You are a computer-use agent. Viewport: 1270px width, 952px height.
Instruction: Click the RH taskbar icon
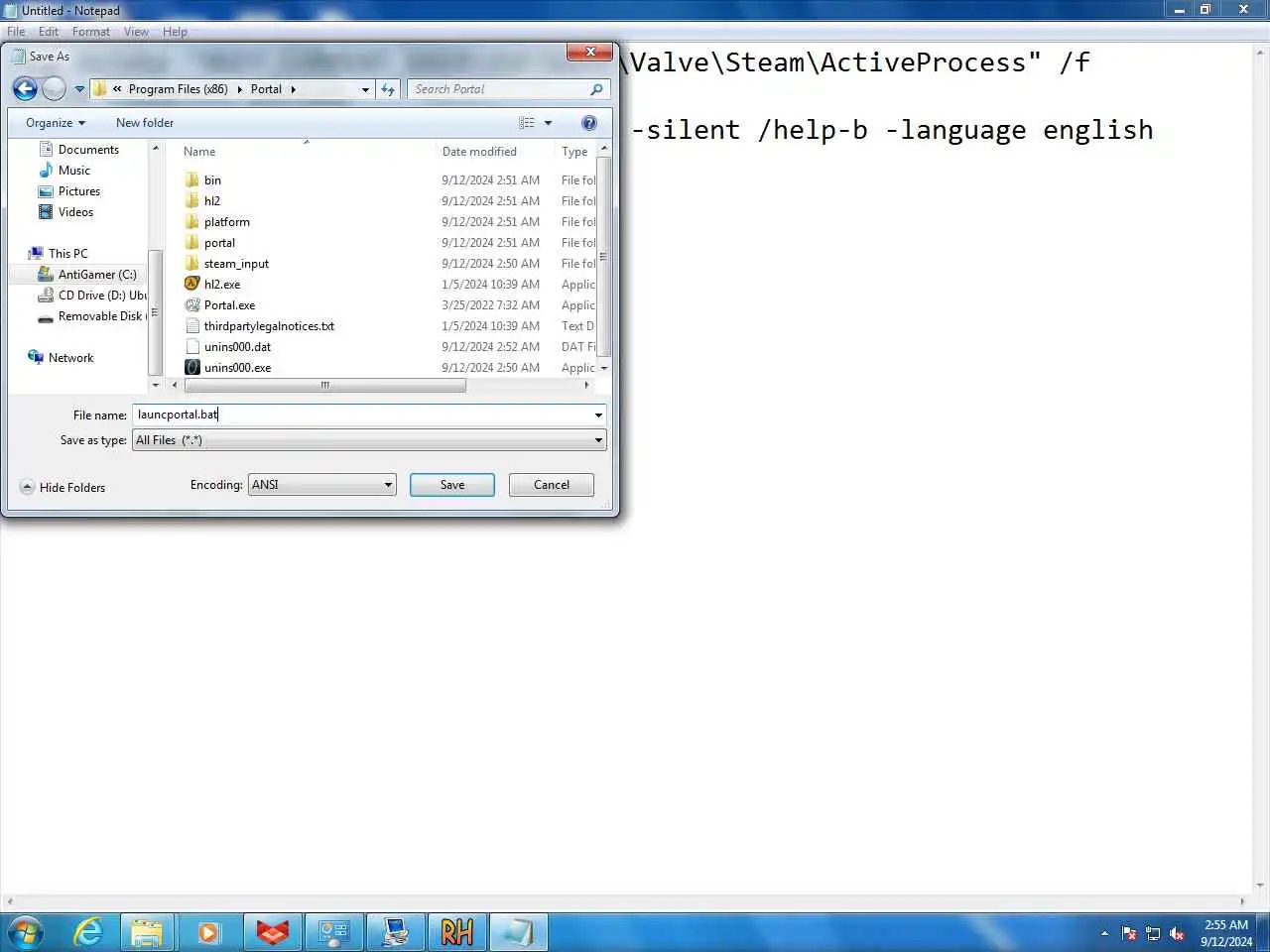(456, 932)
